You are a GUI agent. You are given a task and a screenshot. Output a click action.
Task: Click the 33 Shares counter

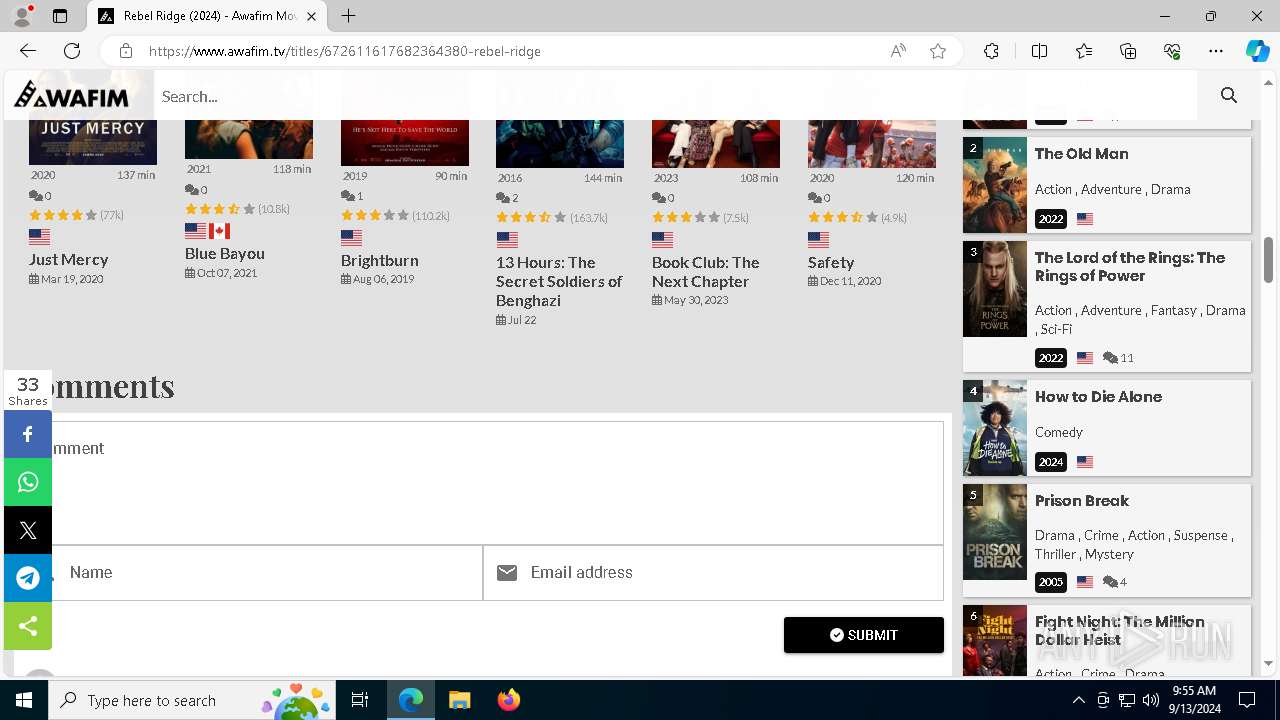(x=28, y=390)
